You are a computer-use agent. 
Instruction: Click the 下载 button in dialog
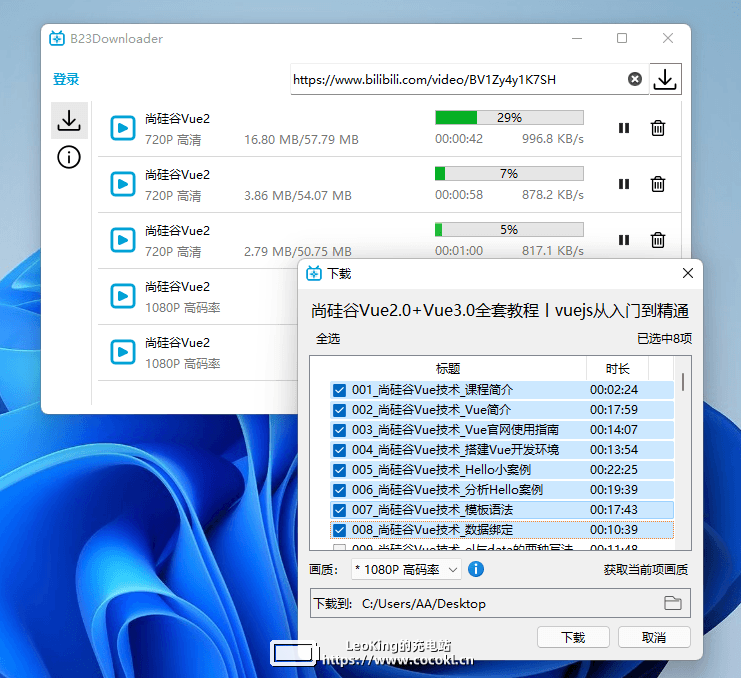(573, 637)
